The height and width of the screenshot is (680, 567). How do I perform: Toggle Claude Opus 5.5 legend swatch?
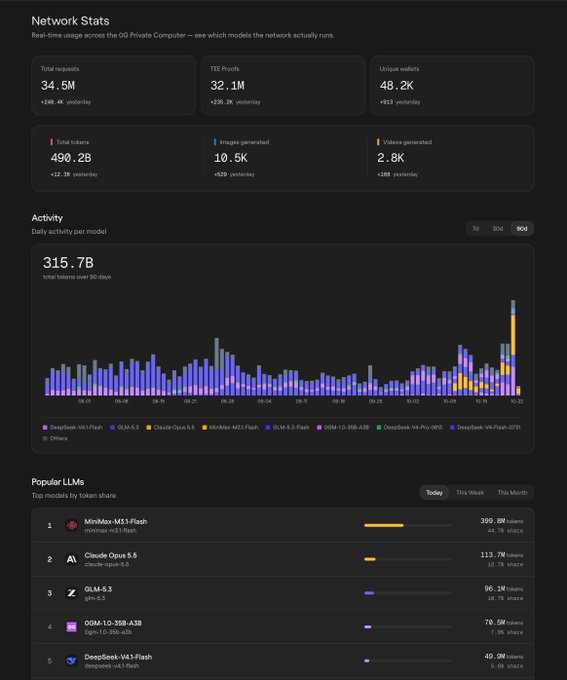tap(149, 428)
